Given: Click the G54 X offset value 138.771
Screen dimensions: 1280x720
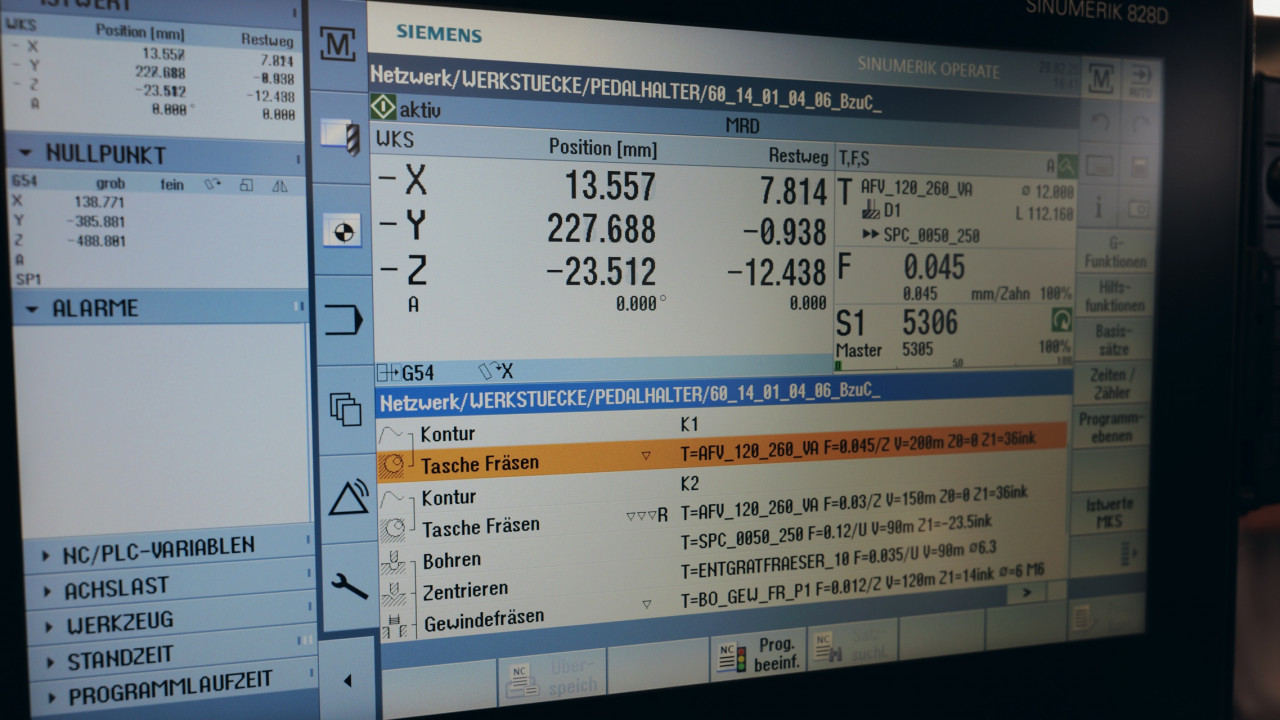Looking at the screenshot, I should point(99,203).
